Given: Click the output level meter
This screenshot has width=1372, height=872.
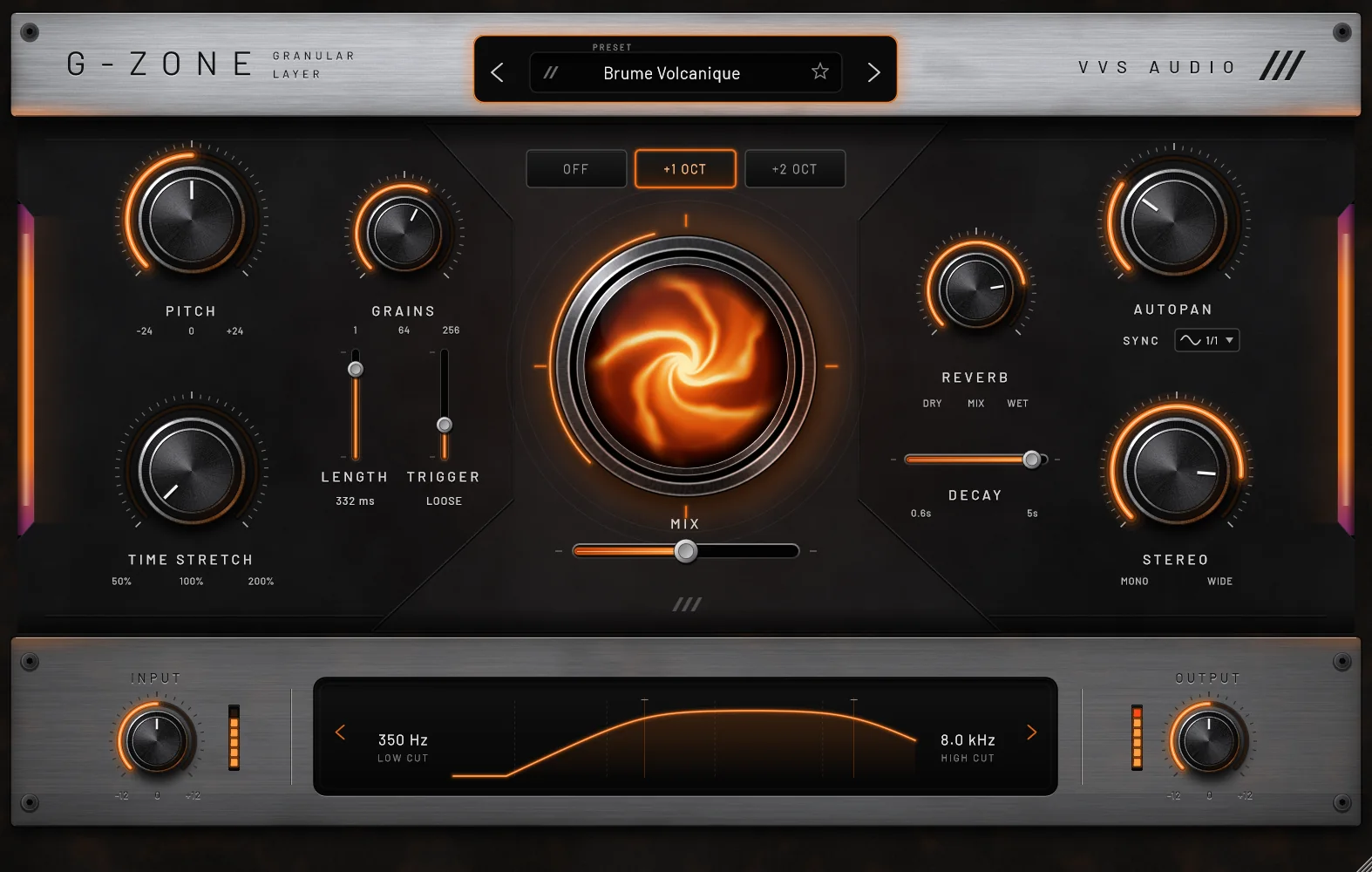Looking at the screenshot, I should click(x=1137, y=738).
